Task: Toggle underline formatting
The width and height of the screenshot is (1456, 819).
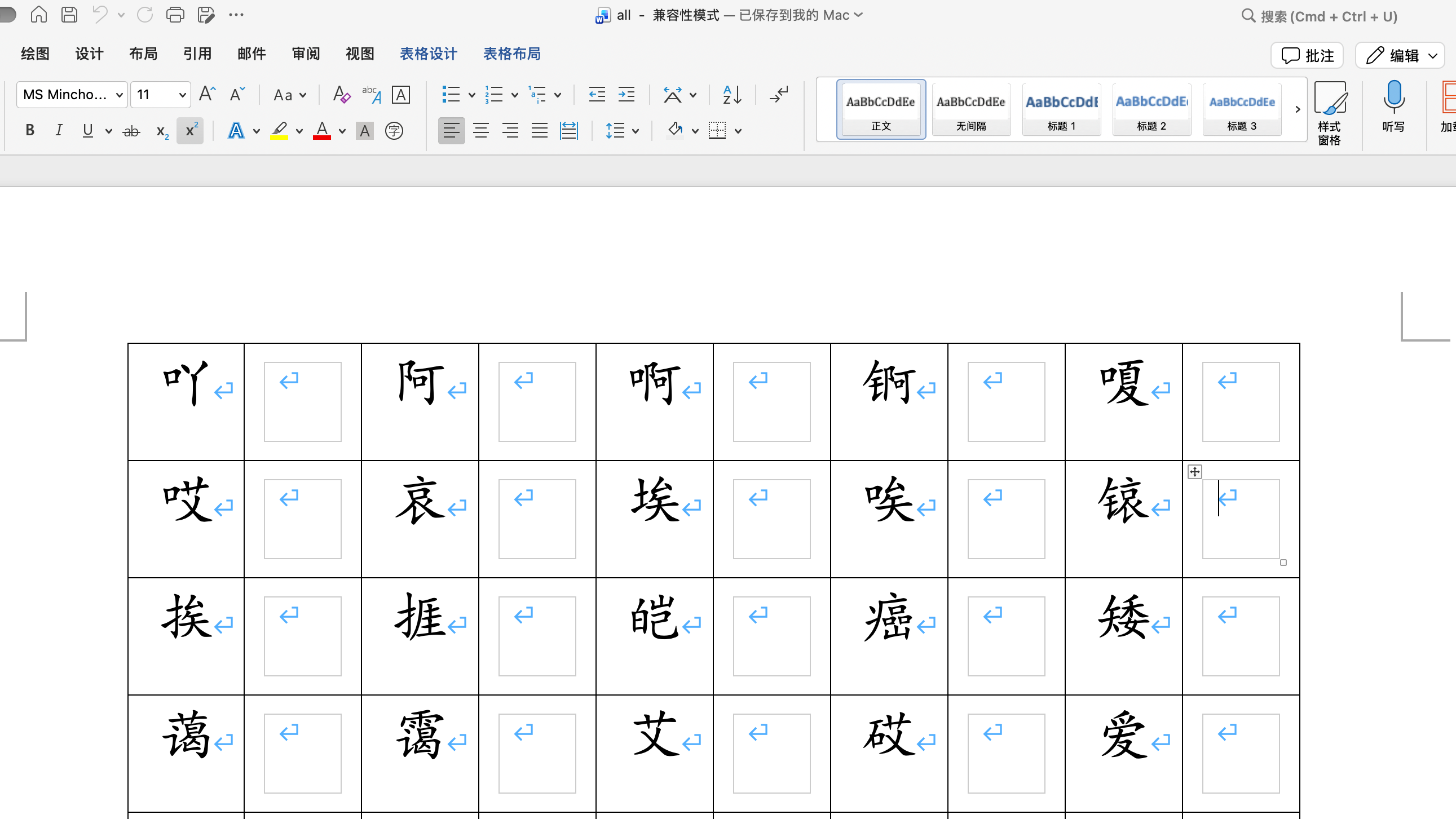Action: tap(87, 130)
